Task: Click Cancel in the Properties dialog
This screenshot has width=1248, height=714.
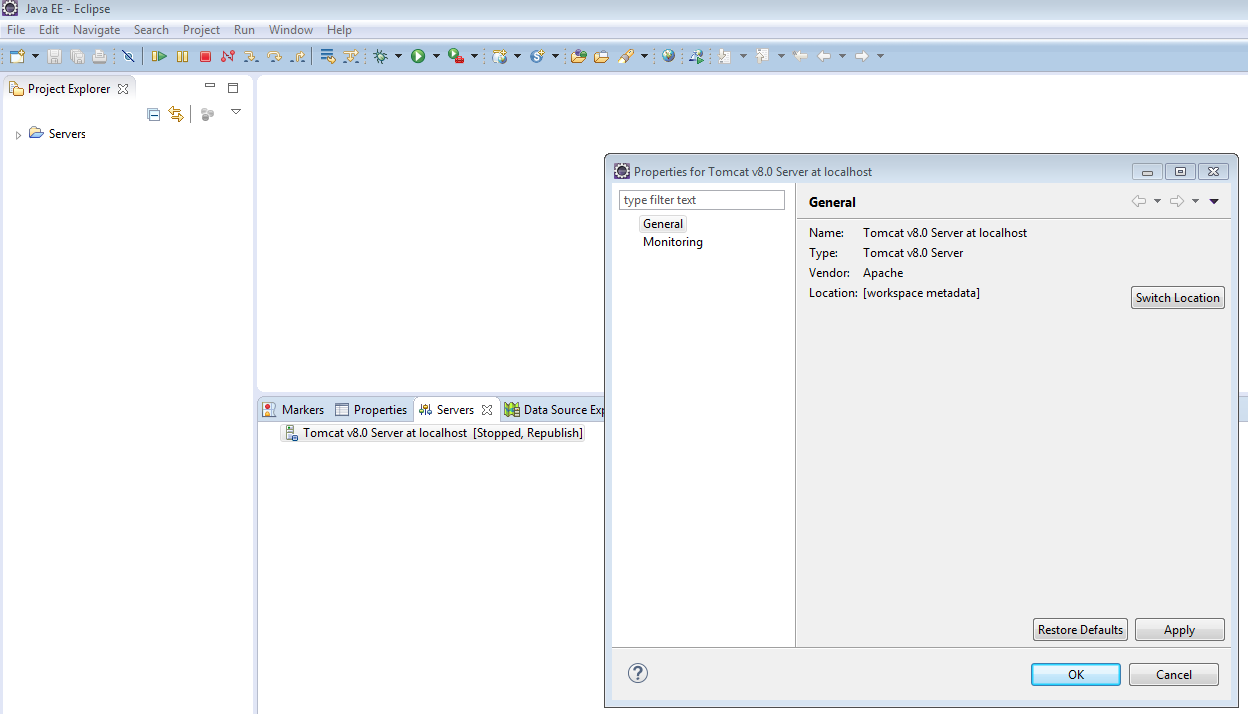Action: click(x=1174, y=675)
